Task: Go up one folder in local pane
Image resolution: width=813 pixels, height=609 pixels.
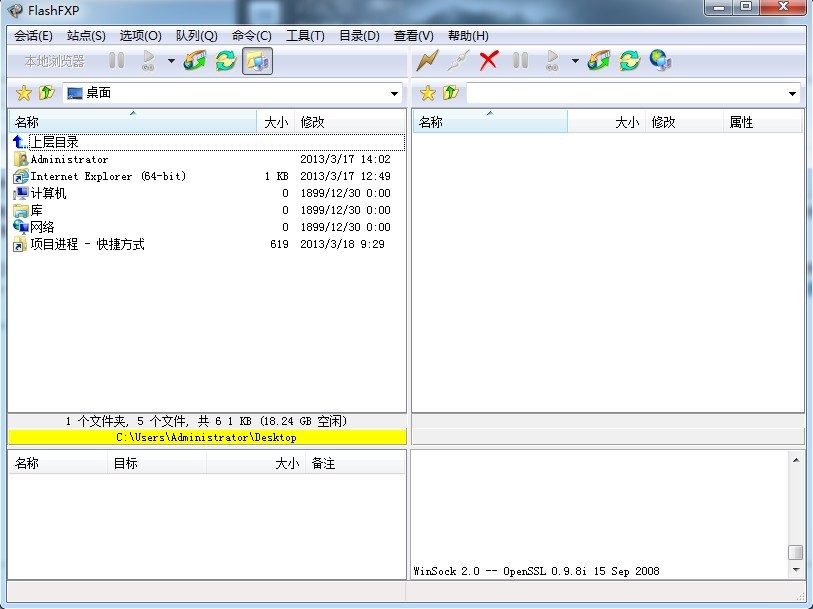Action: tap(46, 93)
